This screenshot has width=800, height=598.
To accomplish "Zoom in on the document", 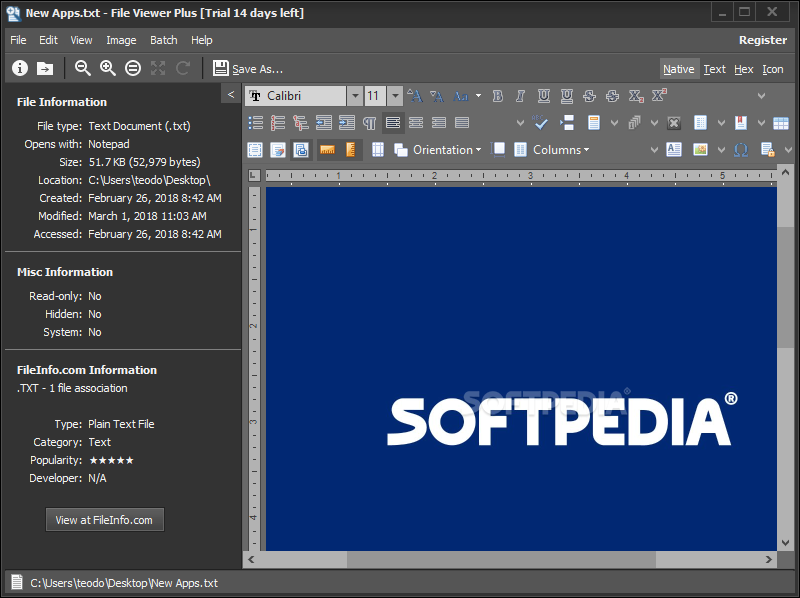I will pos(107,68).
